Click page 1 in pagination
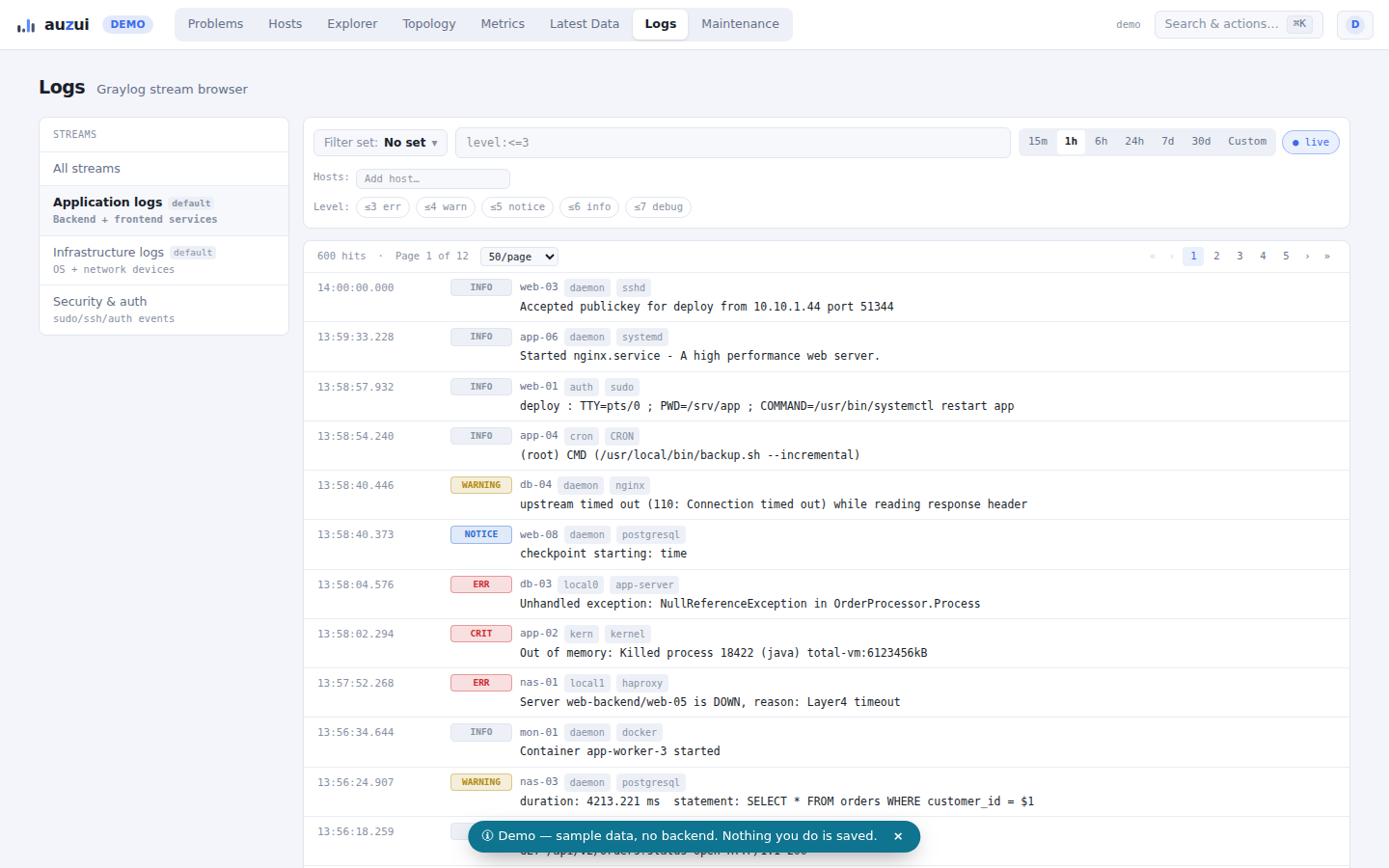 (x=1193, y=257)
